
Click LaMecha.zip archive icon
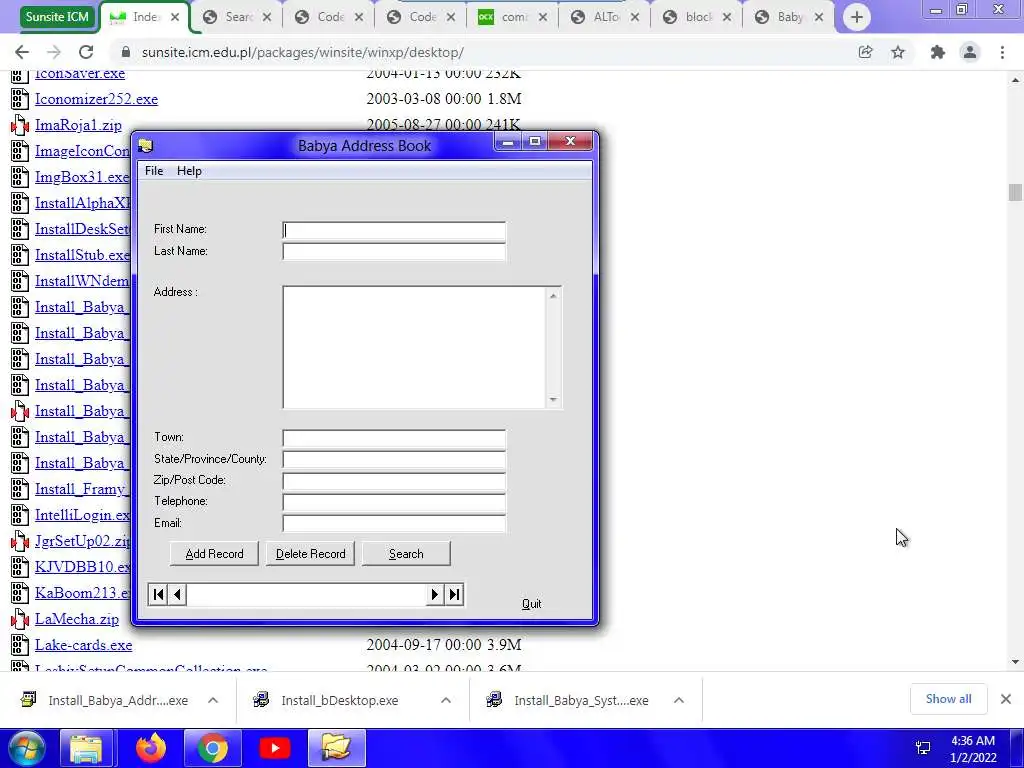tap(20, 619)
